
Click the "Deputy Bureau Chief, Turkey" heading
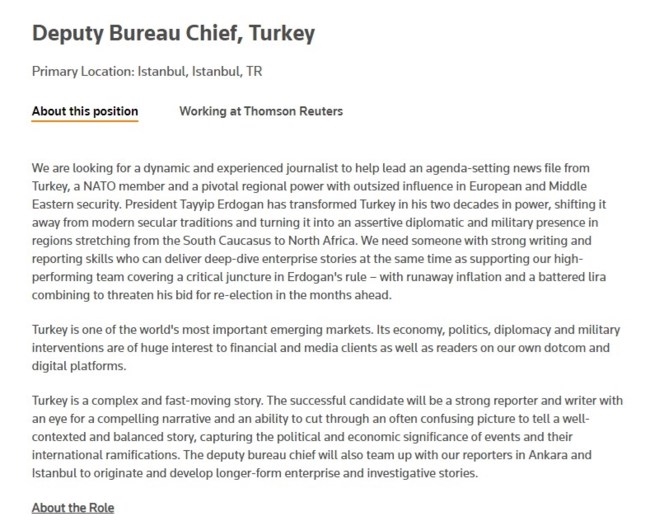(174, 33)
